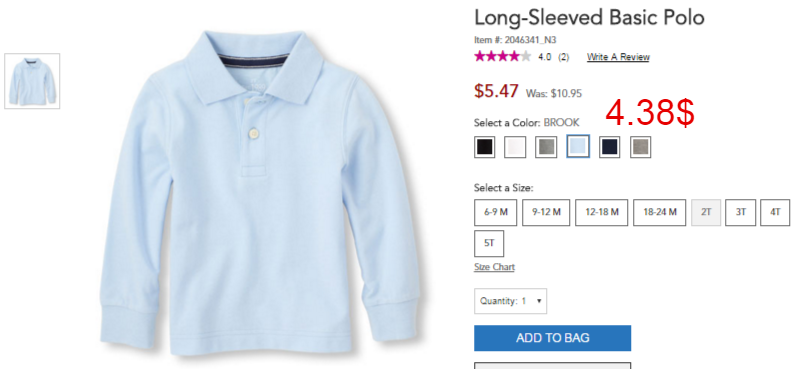
Task: Select the black color swatch
Action: point(484,147)
